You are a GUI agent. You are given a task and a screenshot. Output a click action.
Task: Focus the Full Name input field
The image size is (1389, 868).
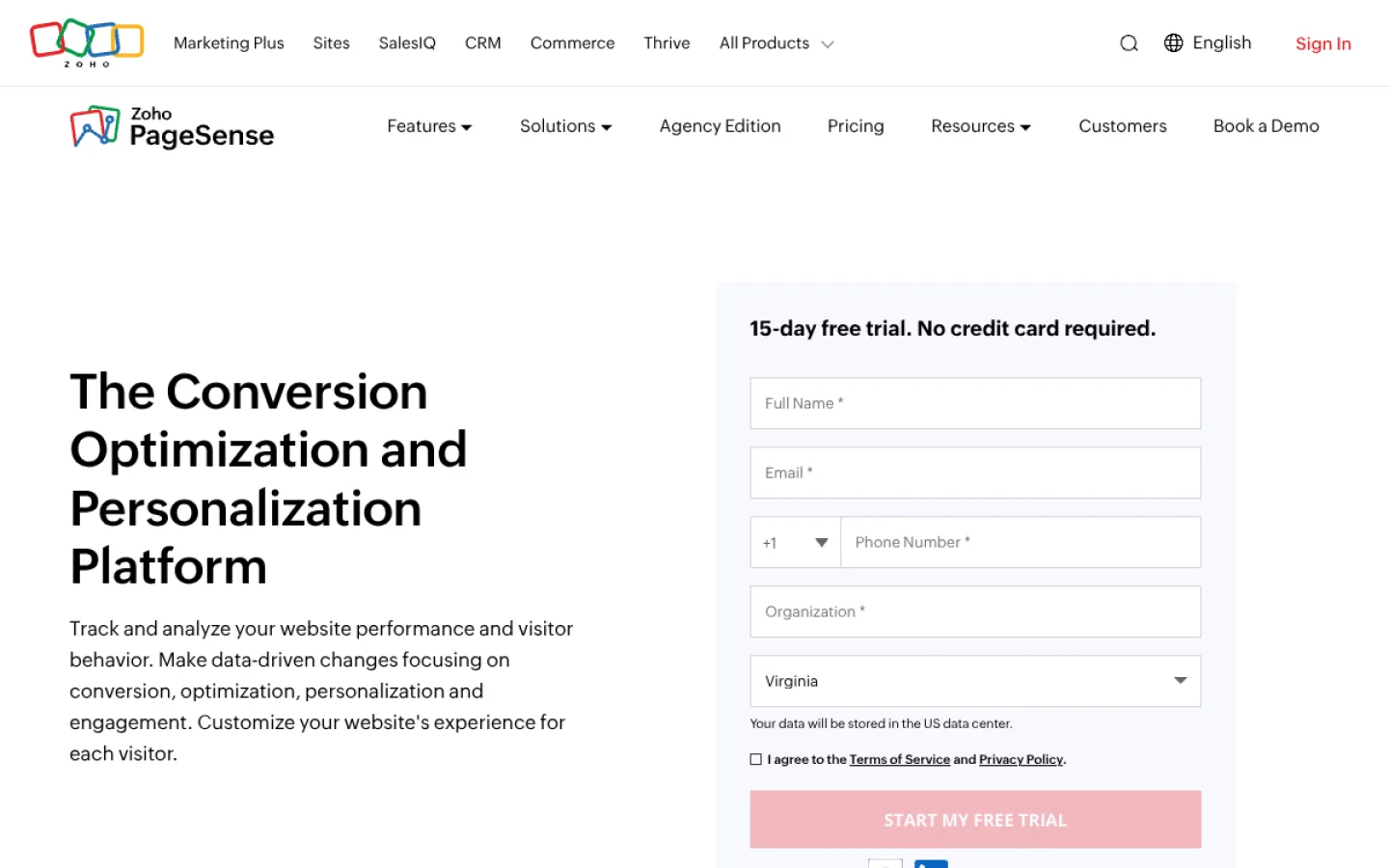click(x=975, y=403)
